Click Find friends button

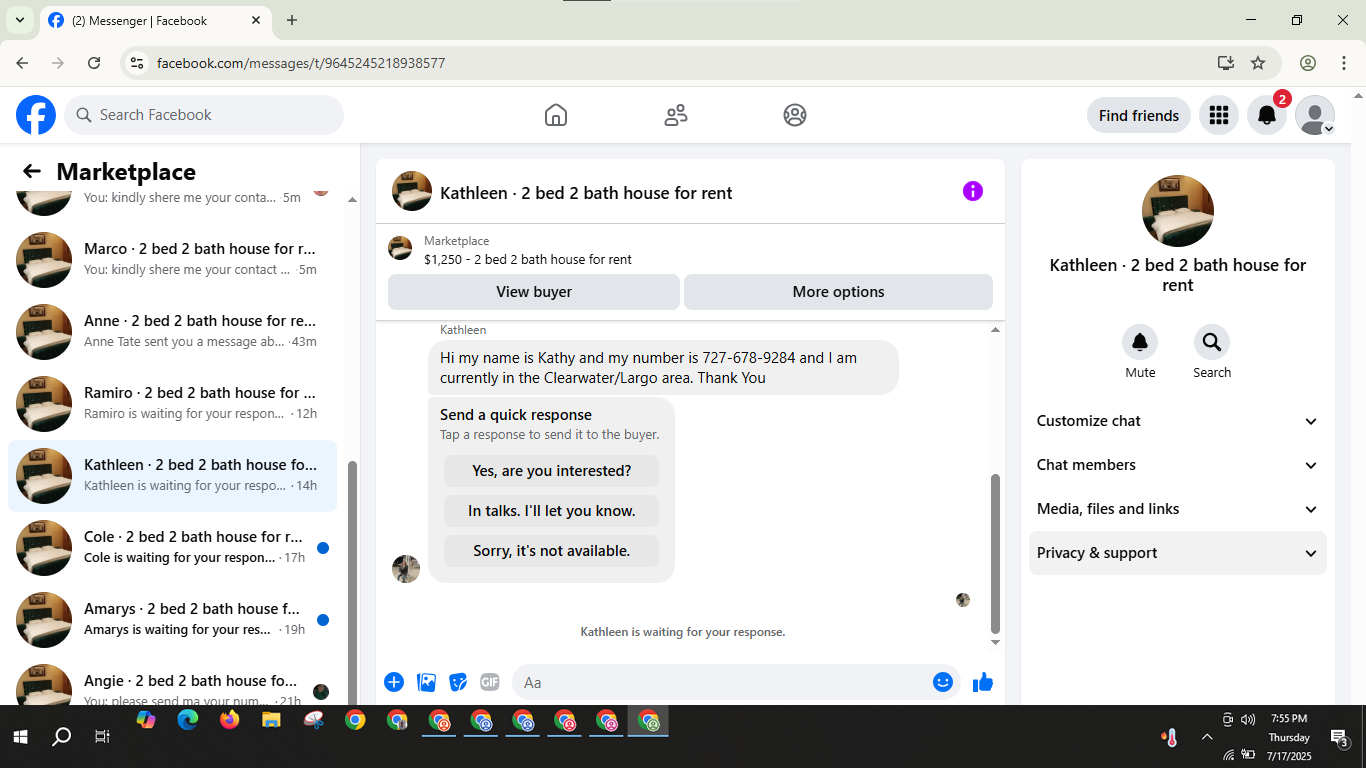[1139, 115]
